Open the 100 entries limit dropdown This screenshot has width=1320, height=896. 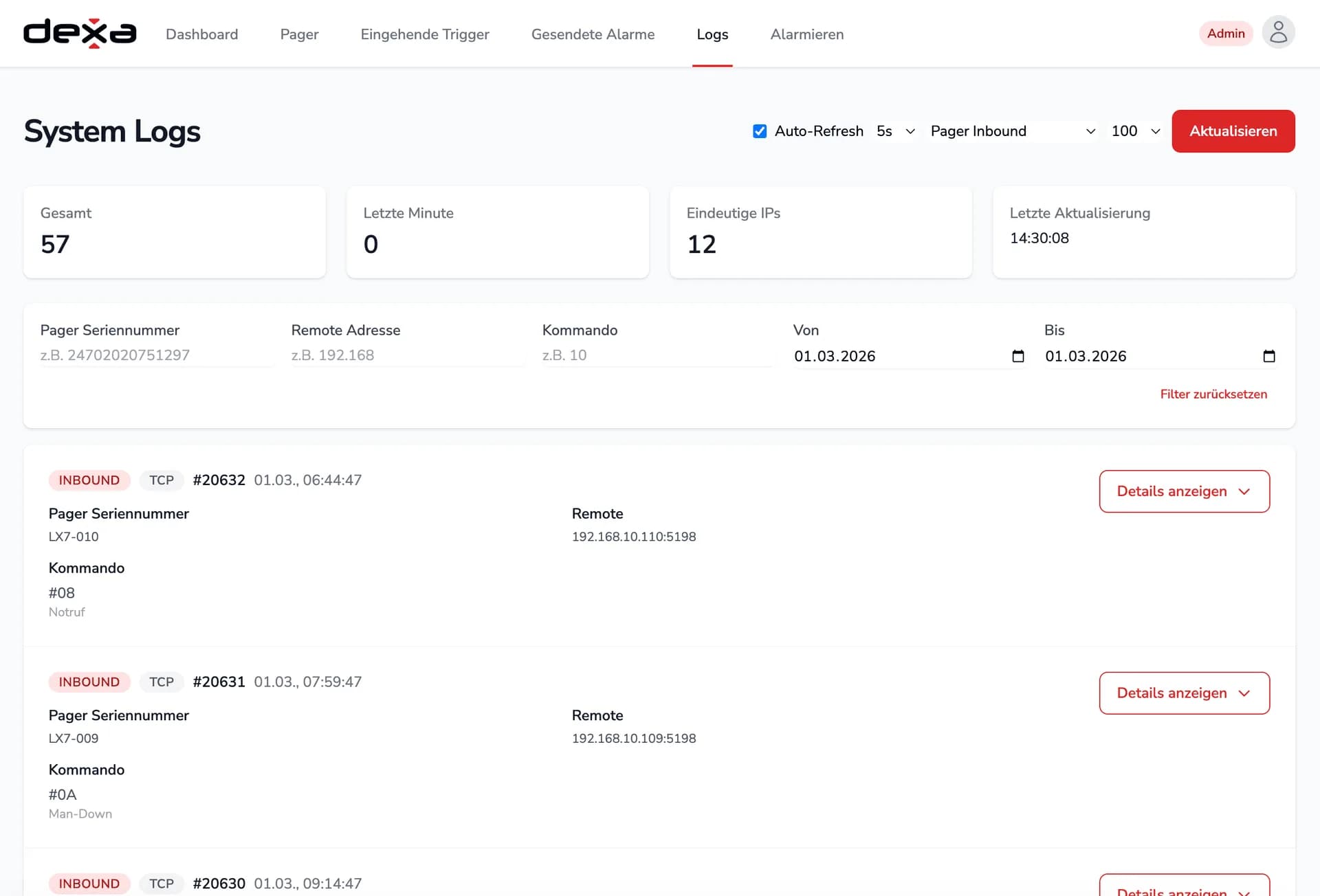[x=1135, y=131]
